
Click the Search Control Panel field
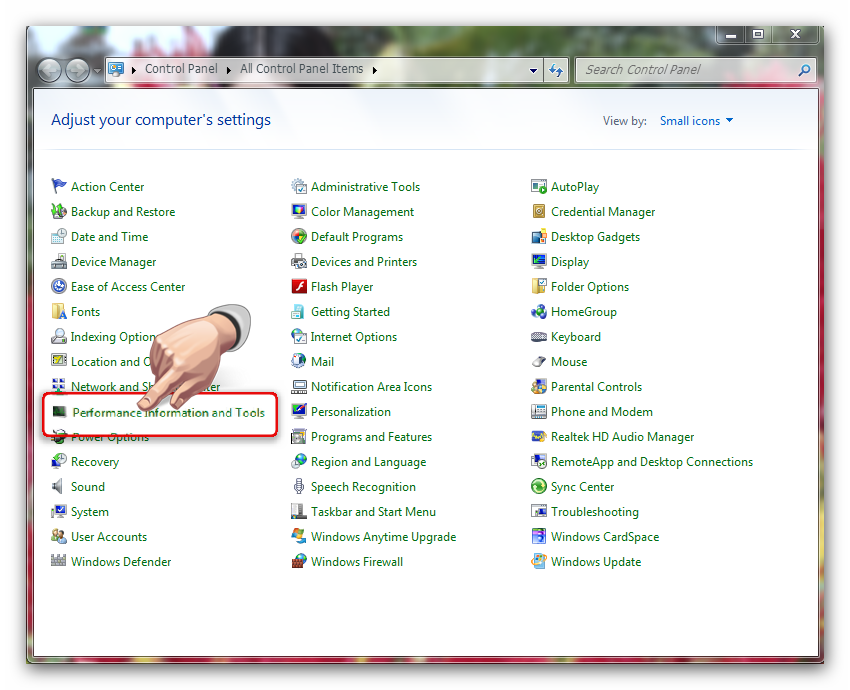click(695, 70)
